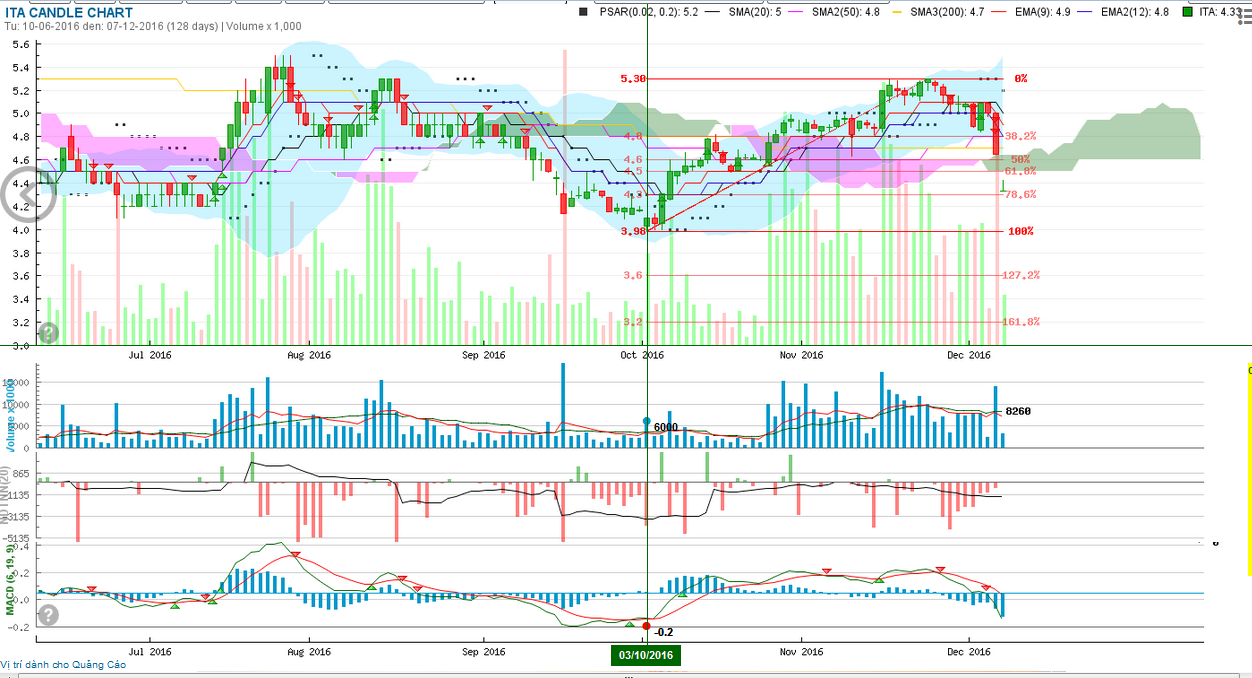The image size is (1252, 678).
Task: Toggle EMA2(12) legend entry
Action: coord(1134,13)
